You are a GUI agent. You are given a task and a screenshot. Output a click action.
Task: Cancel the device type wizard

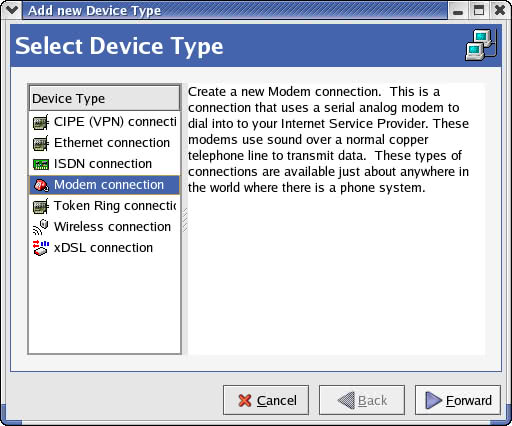(x=266, y=400)
